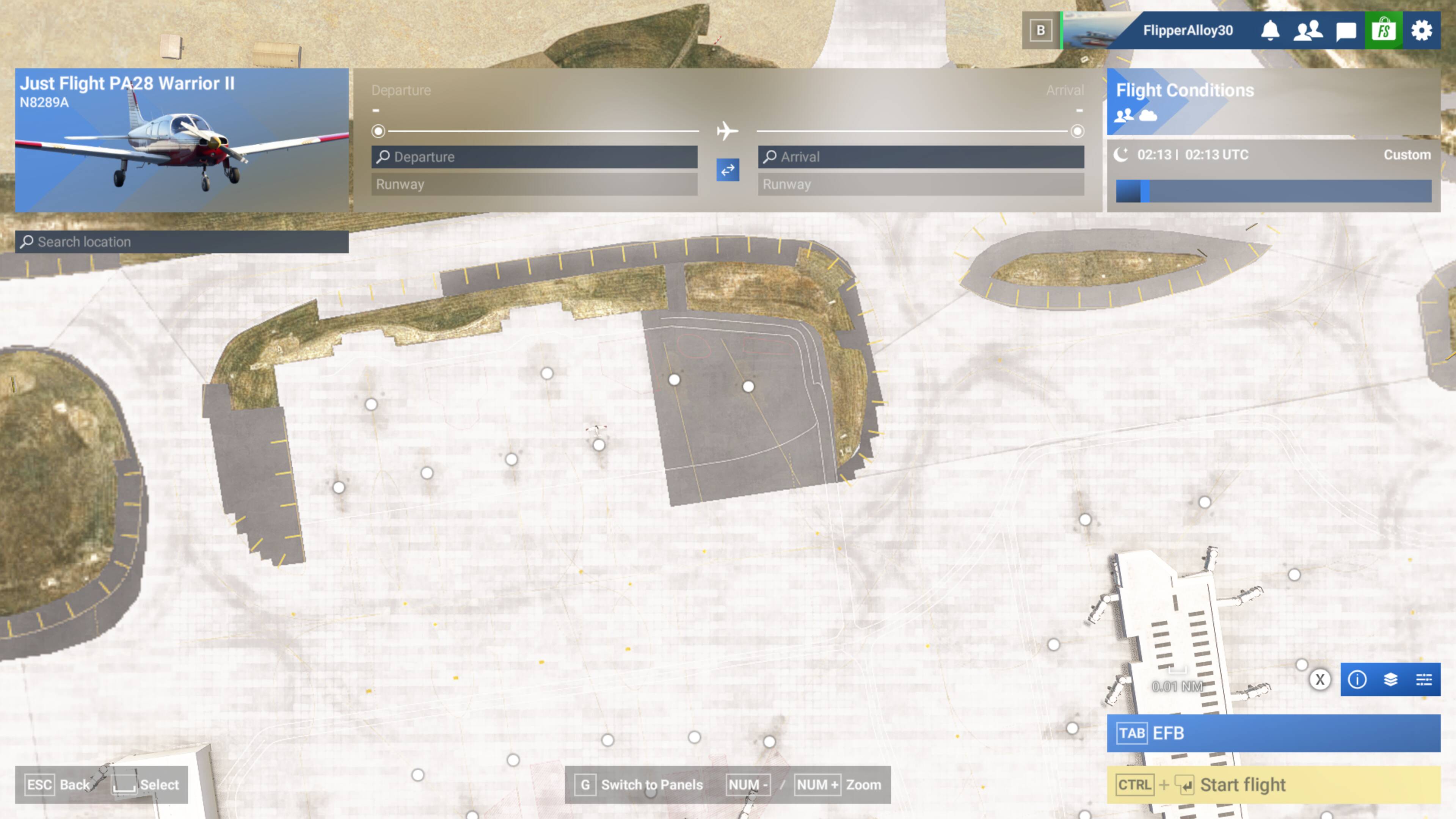1456x819 pixels.
Task: Adjust the time of day slider
Action: [1145, 191]
